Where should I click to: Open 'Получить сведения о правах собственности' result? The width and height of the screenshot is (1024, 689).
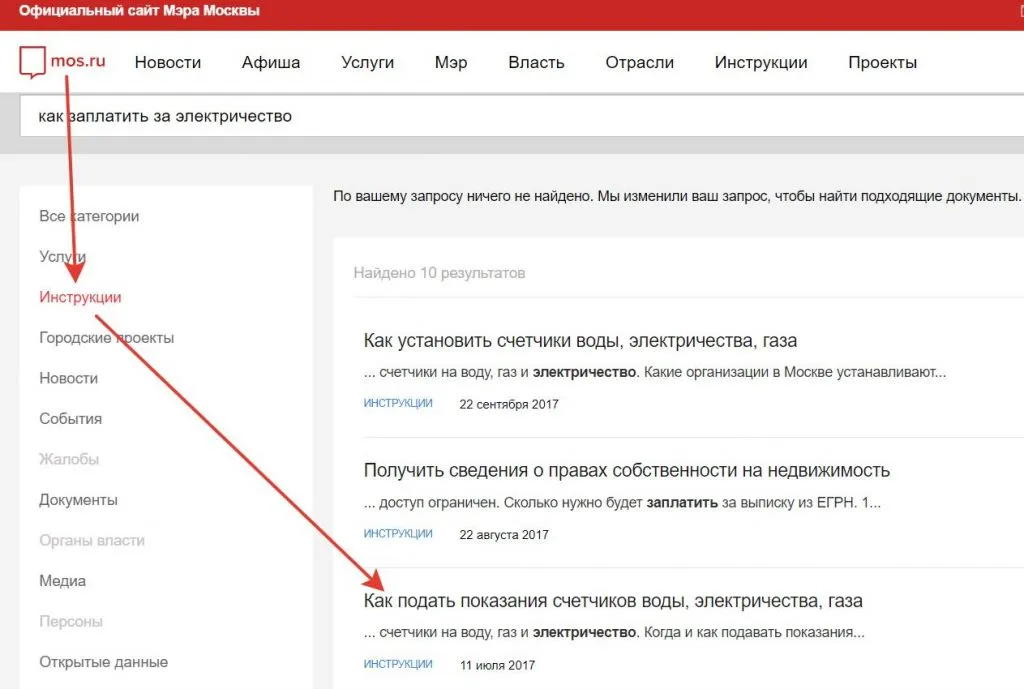(x=626, y=470)
